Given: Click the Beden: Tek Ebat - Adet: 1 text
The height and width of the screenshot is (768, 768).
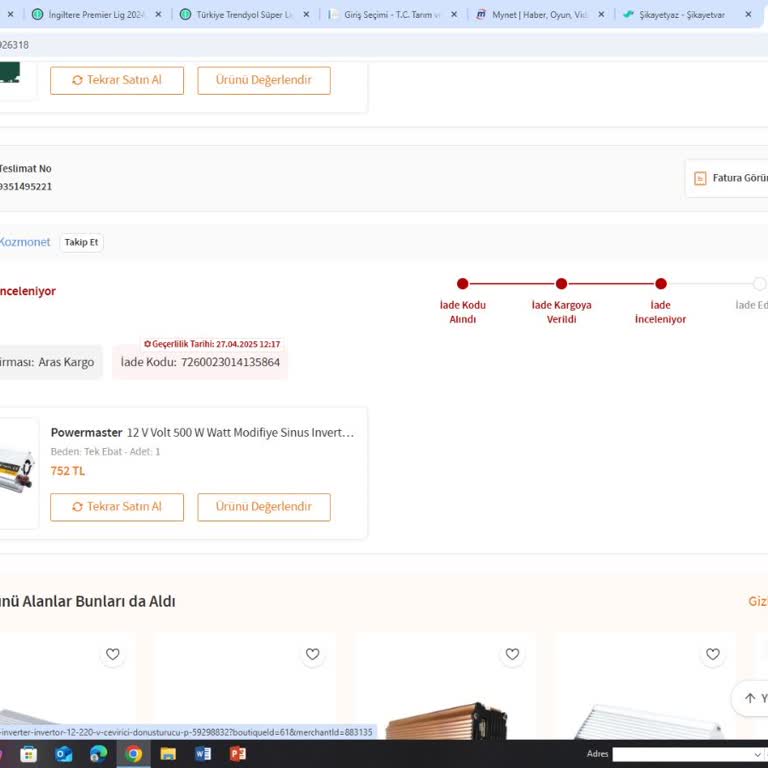Looking at the screenshot, I should click(105, 452).
